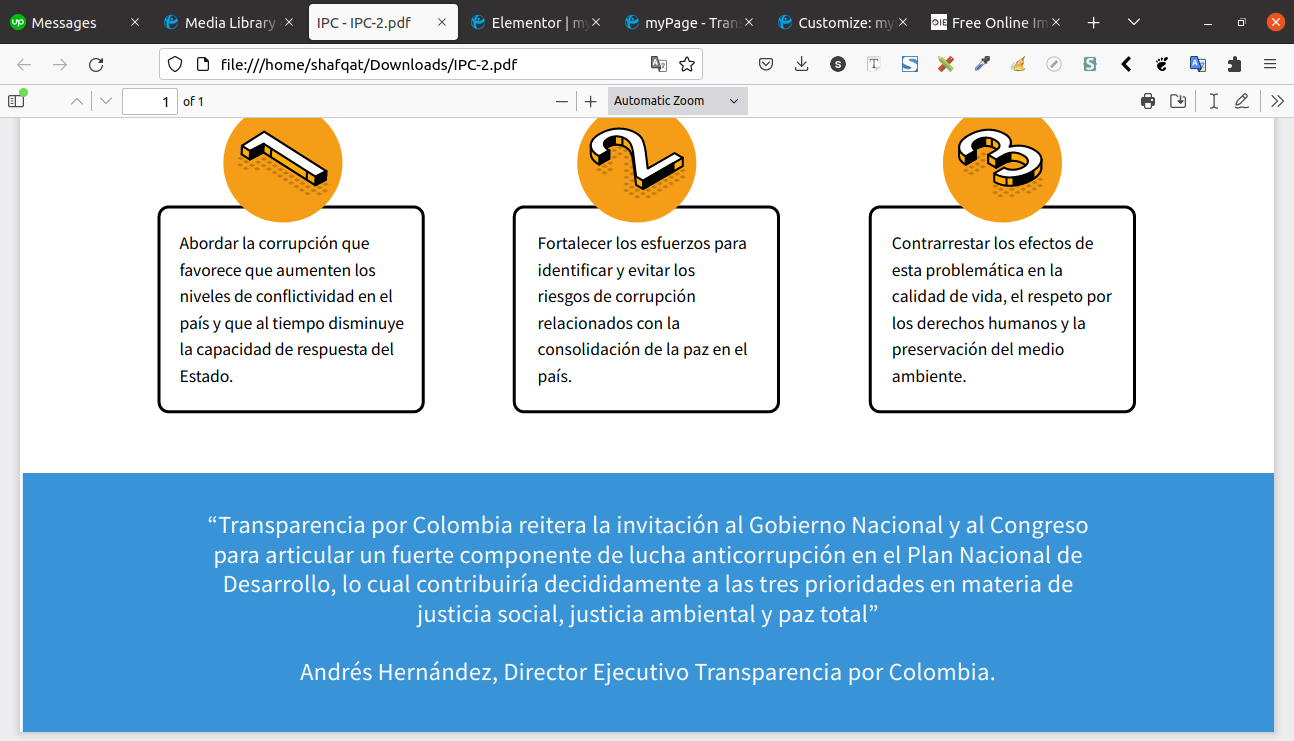Reload the current page
This screenshot has width=1294, height=741.
coord(96,65)
